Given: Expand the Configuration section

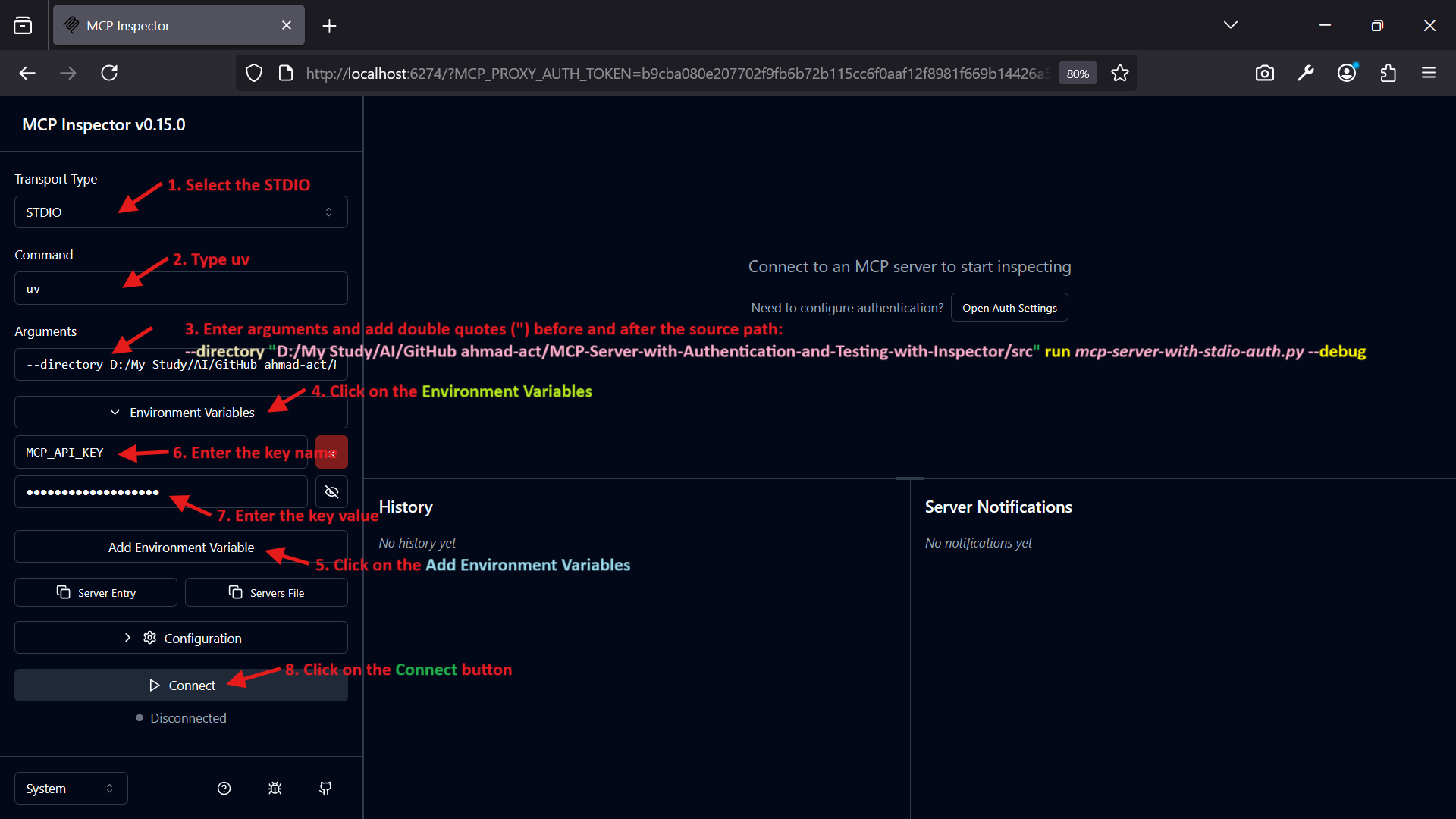Looking at the screenshot, I should coord(181,639).
